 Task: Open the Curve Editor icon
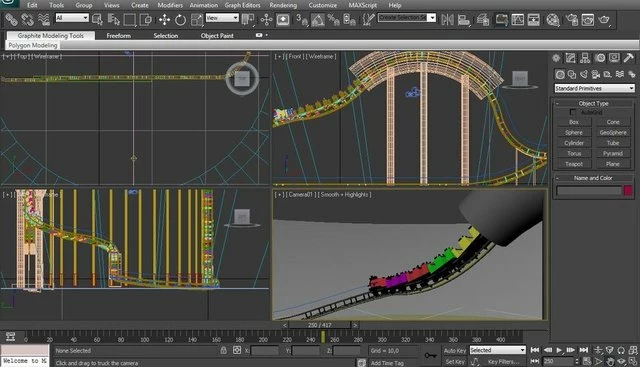[x=518, y=19]
